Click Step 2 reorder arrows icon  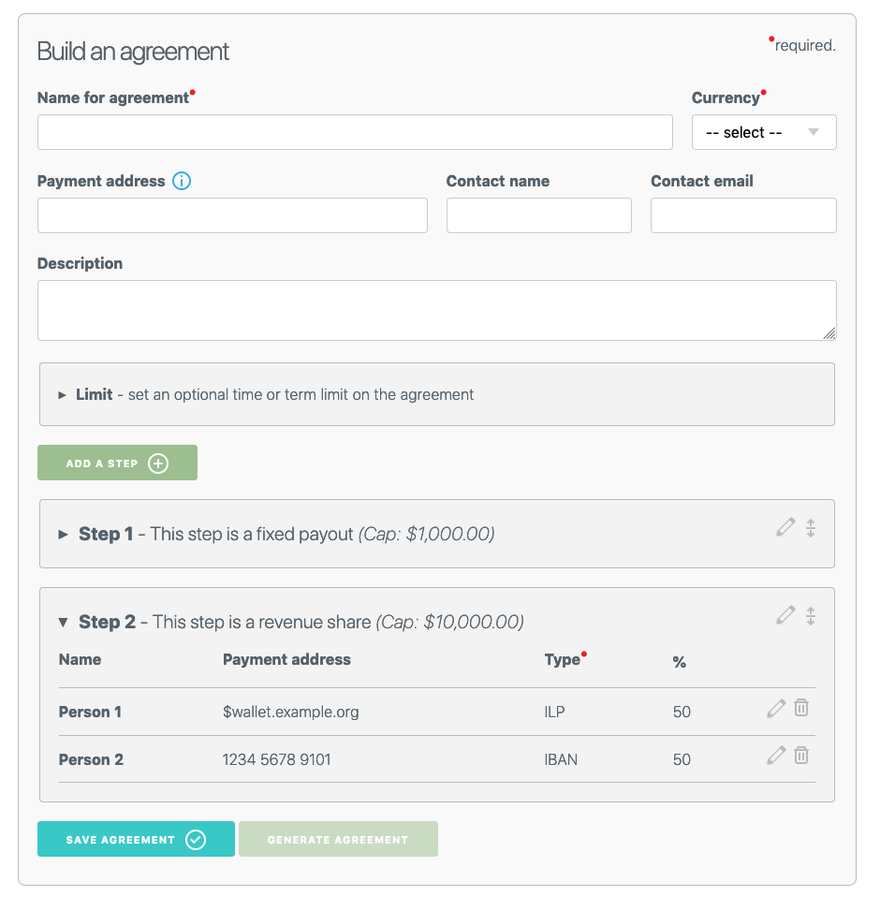pyautogui.click(x=811, y=616)
